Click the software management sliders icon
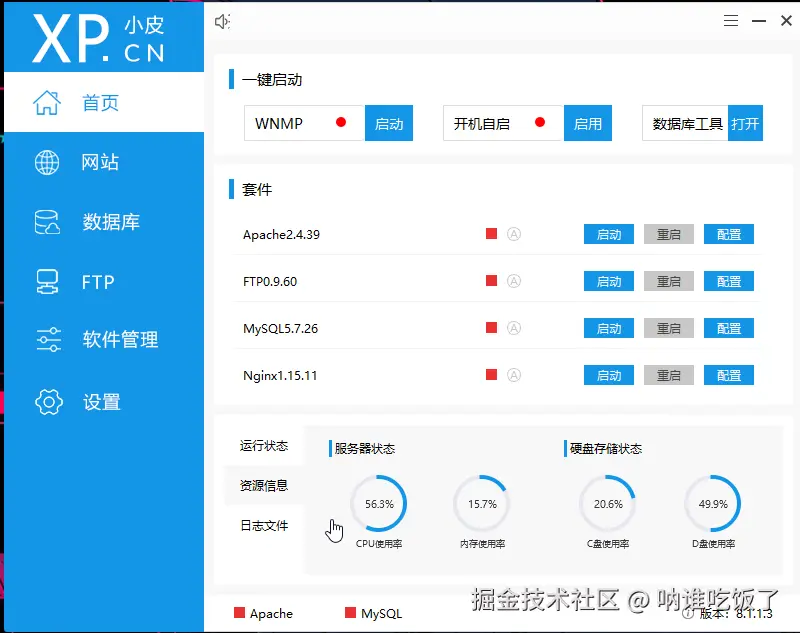 48,340
